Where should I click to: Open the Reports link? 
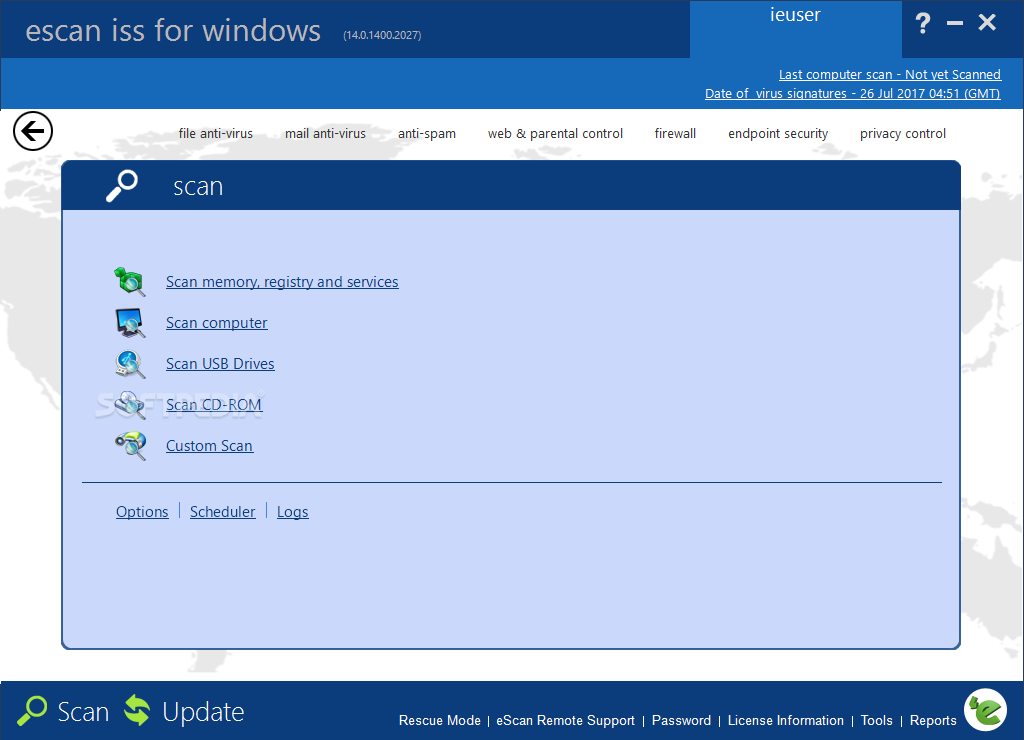[933, 720]
